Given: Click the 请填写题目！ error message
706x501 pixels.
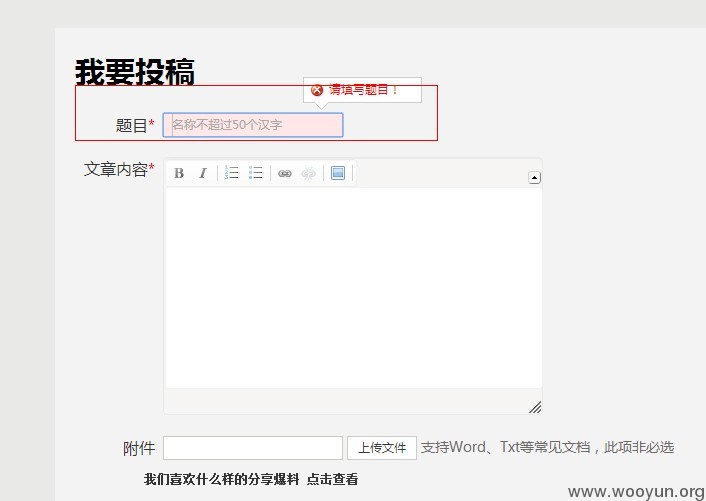Looking at the screenshot, I should coord(363,90).
